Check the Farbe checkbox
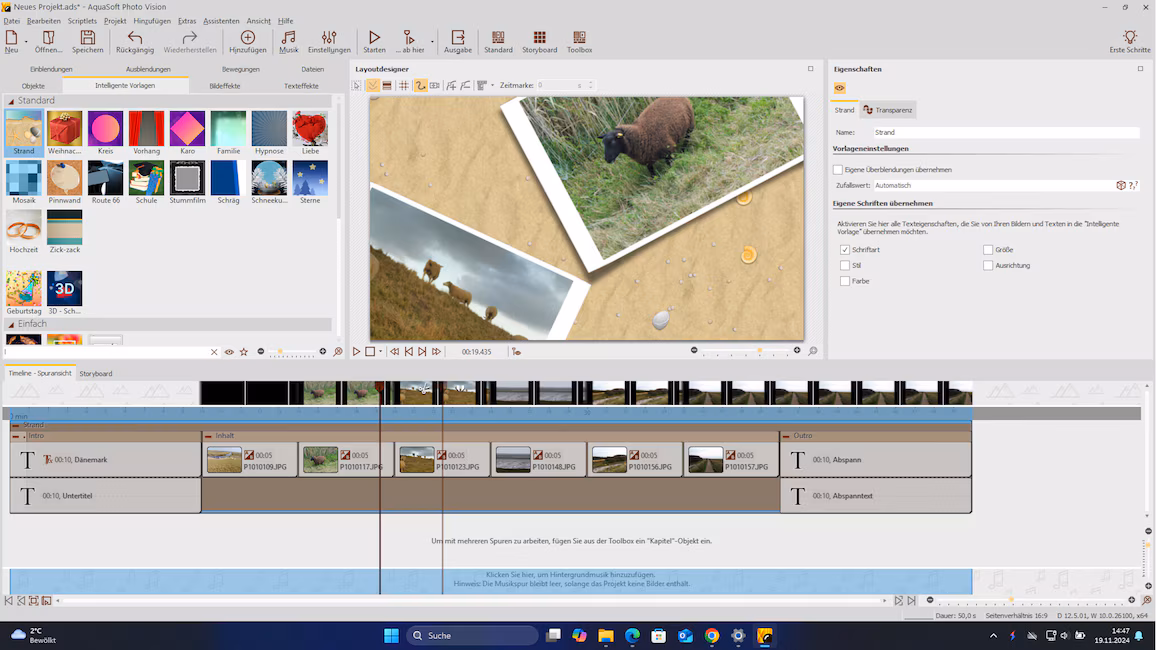This screenshot has width=1156, height=650. 845,281
